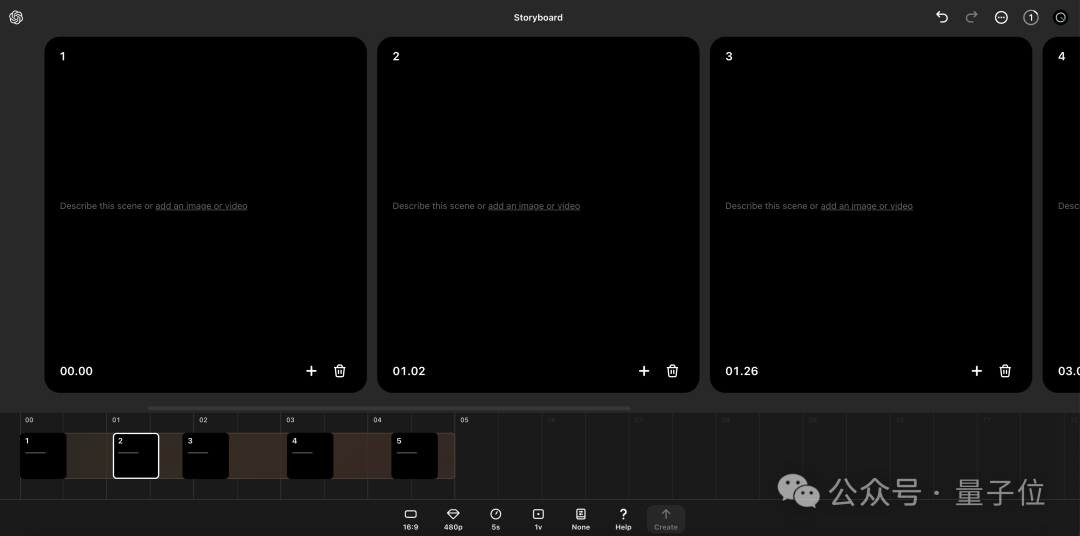Click "add an image or video" in card 1

tap(201, 206)
